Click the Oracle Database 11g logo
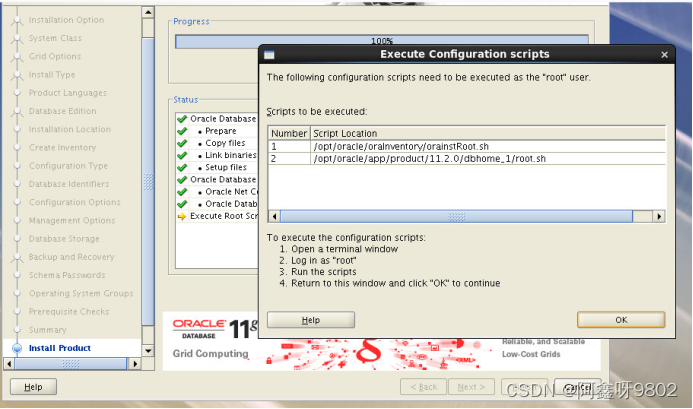Screen dimensions: 693x409 pos(215,329)
